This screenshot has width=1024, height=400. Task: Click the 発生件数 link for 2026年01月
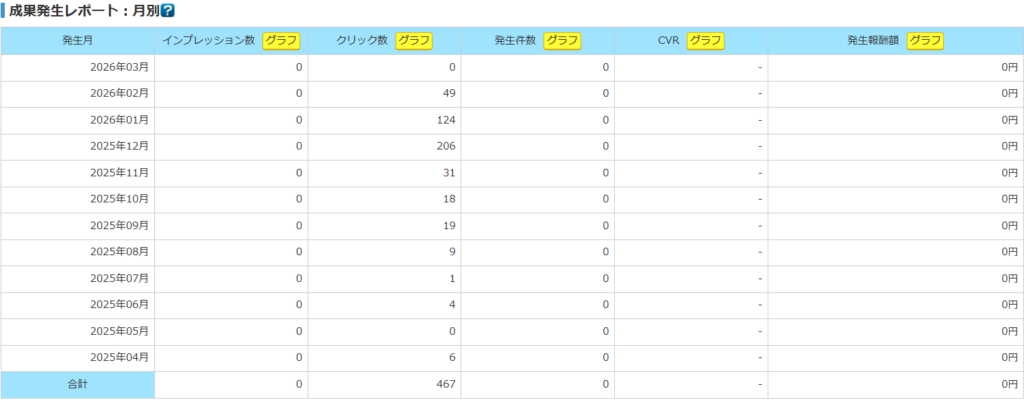click(606, 120)
